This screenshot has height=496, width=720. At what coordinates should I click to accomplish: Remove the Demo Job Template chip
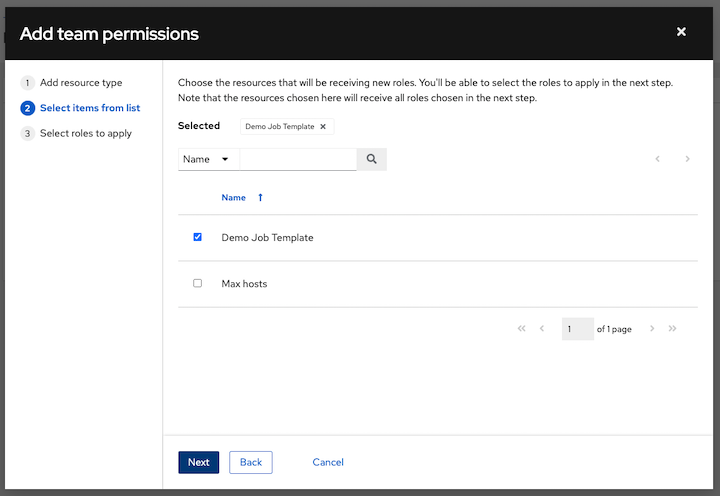tap(323, 127)
